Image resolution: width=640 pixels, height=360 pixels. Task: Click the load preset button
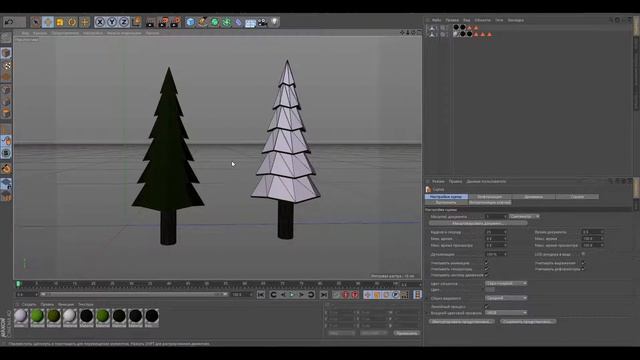click(462, 322)
